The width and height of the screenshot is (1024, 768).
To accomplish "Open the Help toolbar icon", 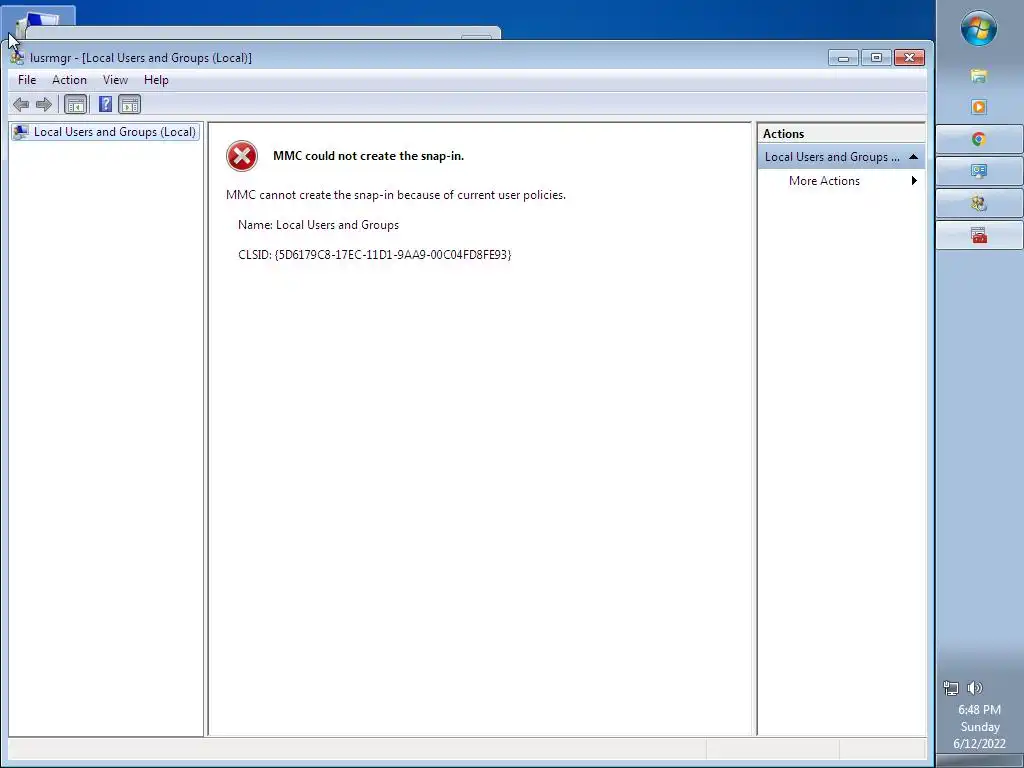I will pos(105,104).
